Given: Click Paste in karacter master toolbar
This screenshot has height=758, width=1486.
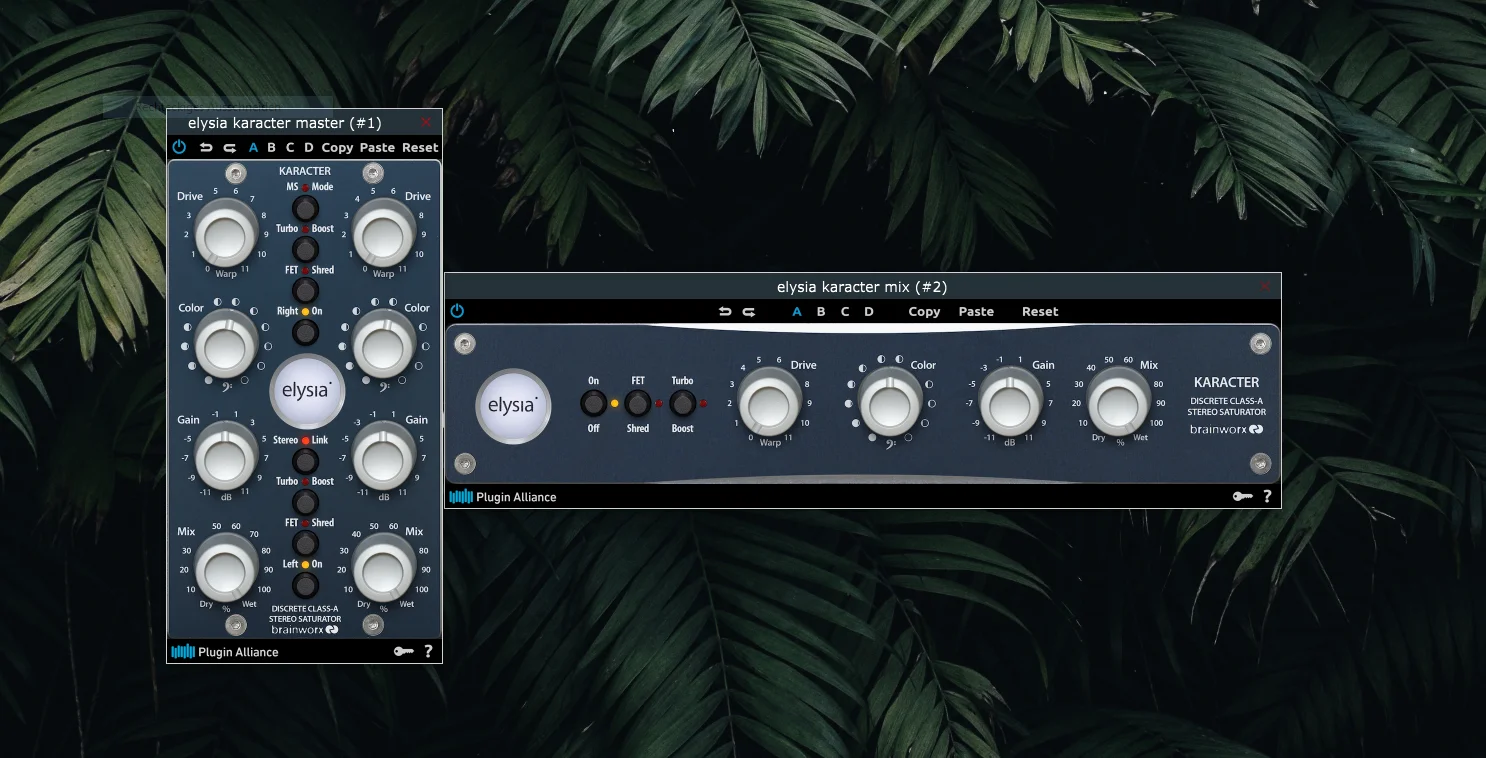Looking at the screenshot, I should point(377,147).
